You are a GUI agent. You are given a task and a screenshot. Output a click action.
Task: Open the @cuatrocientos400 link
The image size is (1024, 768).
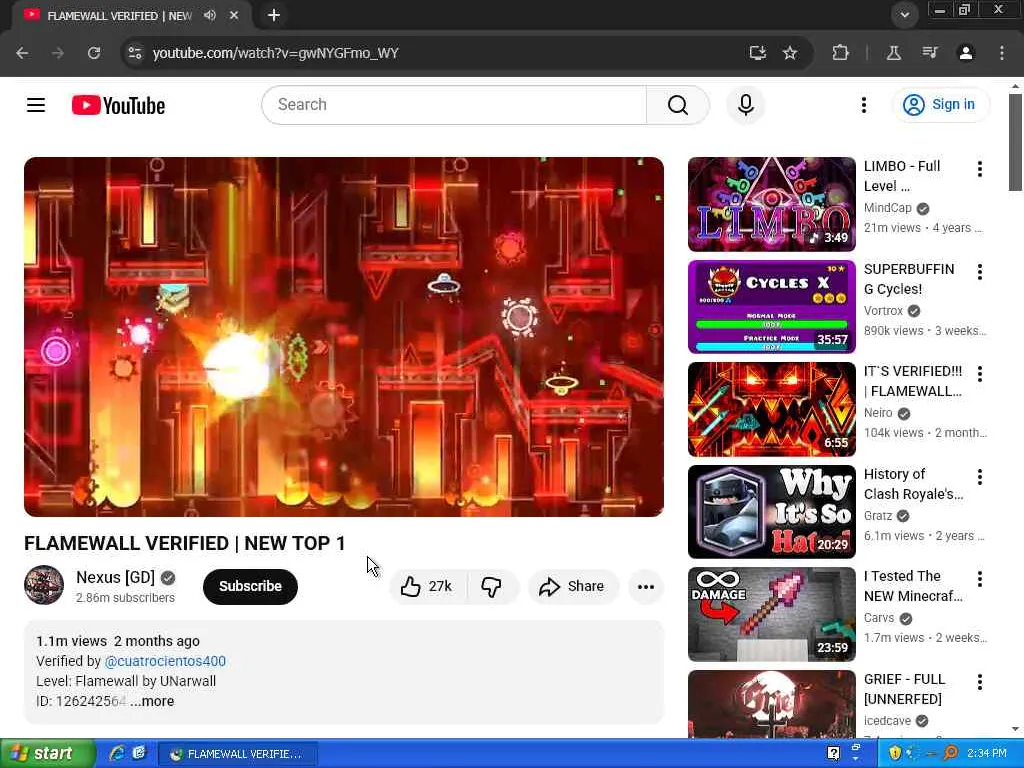165,661
